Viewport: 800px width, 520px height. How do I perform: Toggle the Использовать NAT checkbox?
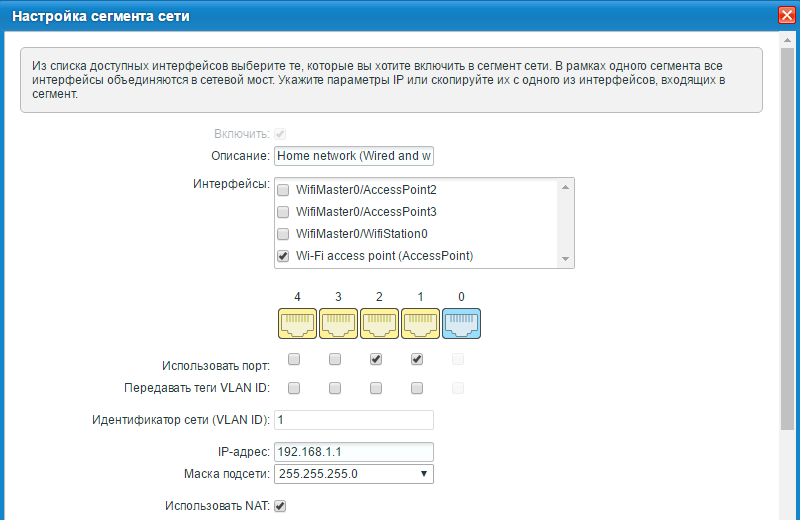tap(281, 506)
